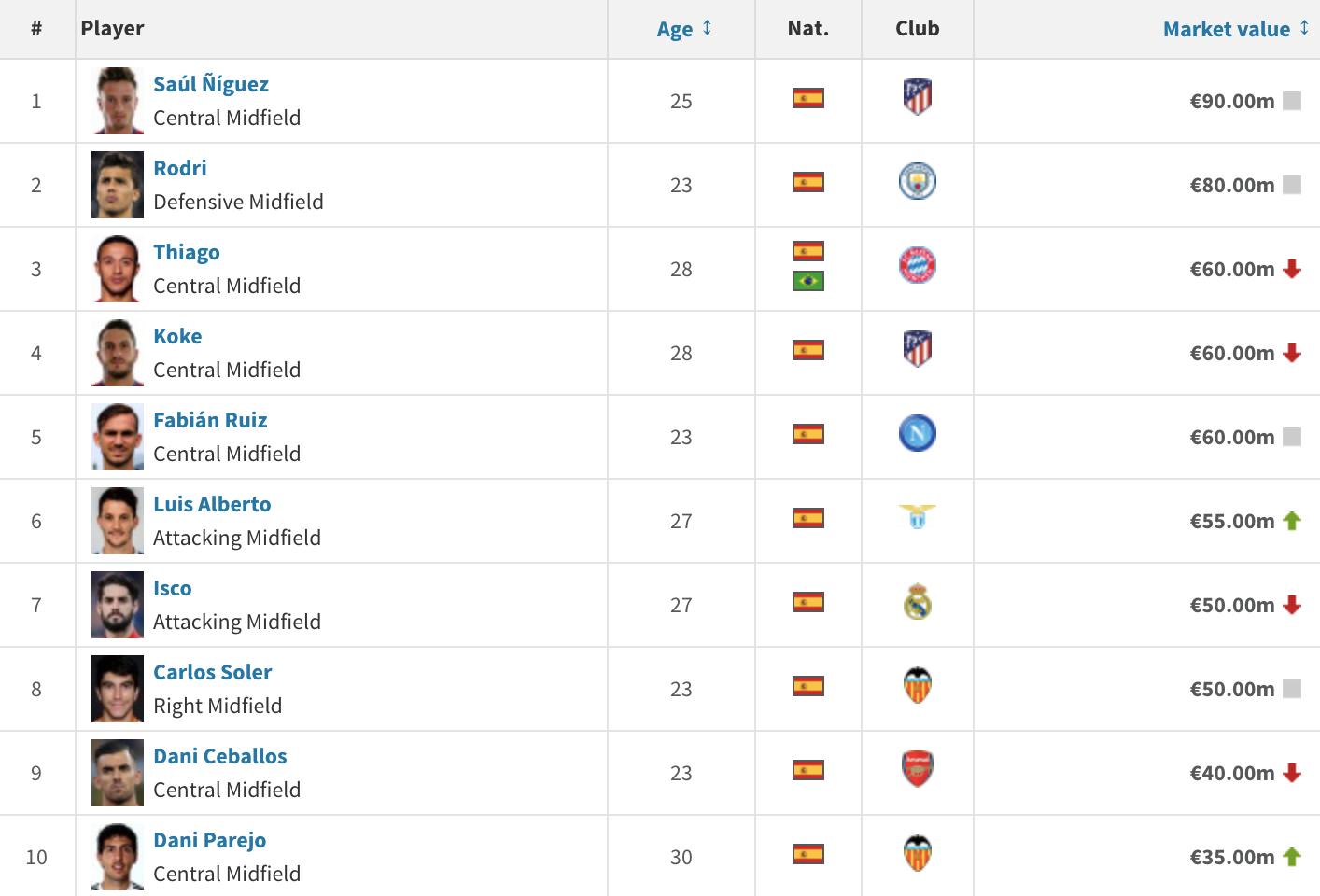The height and width of the screenshot is (896, 1320).
Task: Sort the table by Market value
Action: click(1226, 29)
